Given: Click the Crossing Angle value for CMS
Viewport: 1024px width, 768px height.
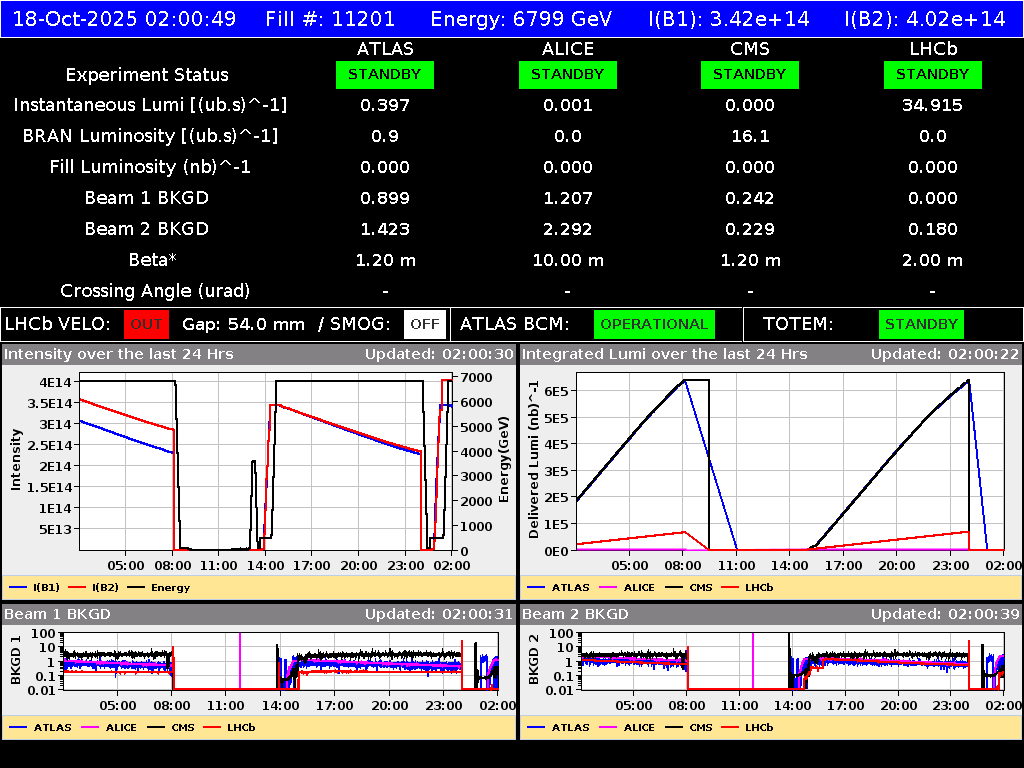Looking at the screenshot, I should (x=750, y=291).
